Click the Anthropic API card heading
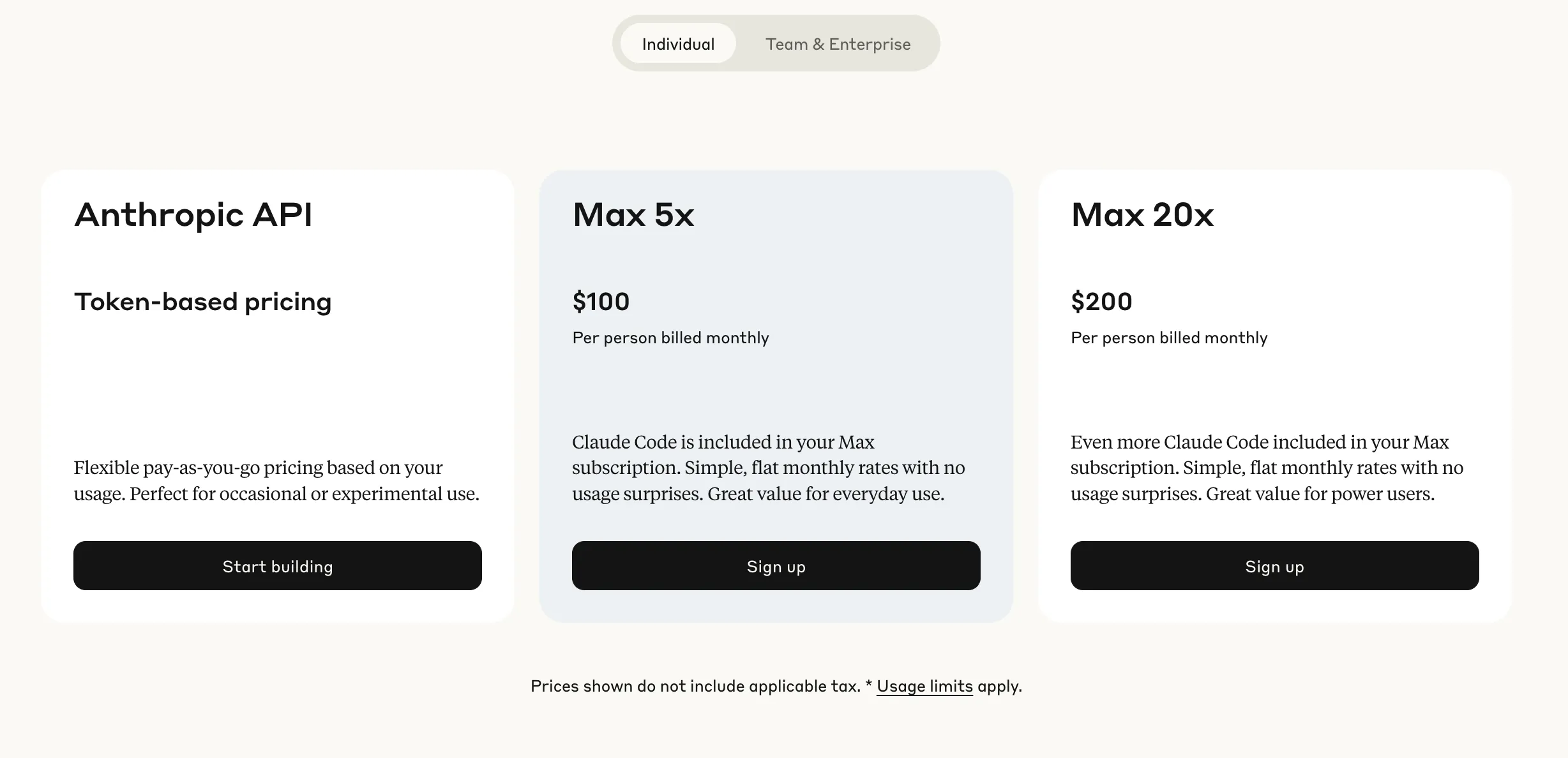Viewport: 1568px width, 758px height. (x=193, y=215)
